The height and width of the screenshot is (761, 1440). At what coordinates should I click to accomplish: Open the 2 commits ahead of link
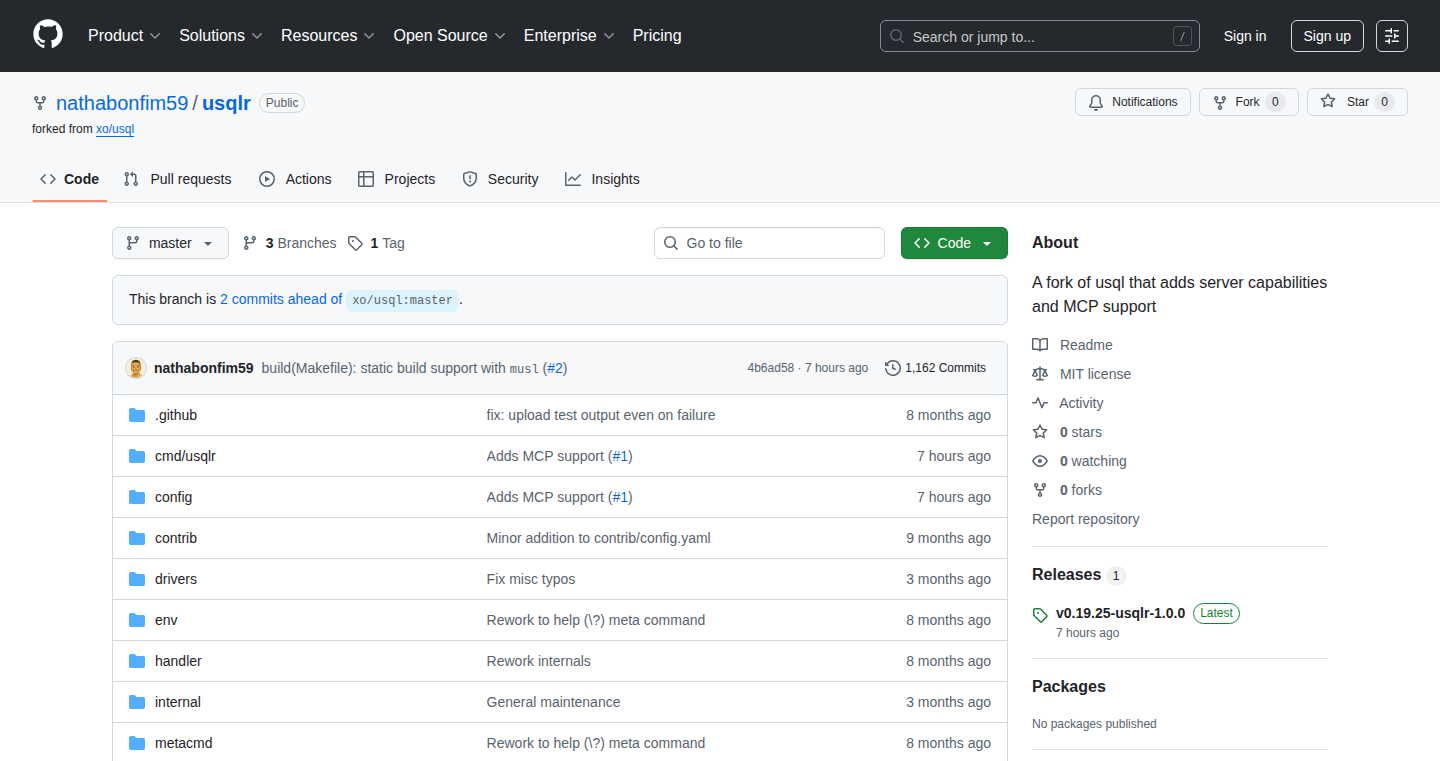[281, 299]
